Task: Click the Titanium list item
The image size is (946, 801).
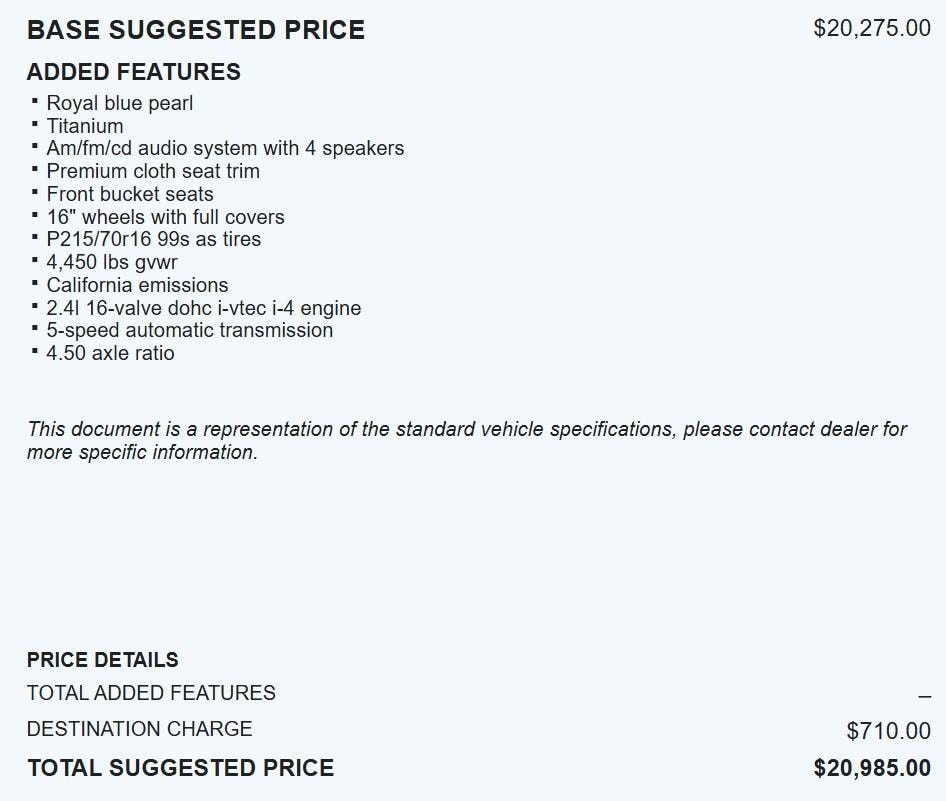Action: pyautogui.click(x=85, y=126)
